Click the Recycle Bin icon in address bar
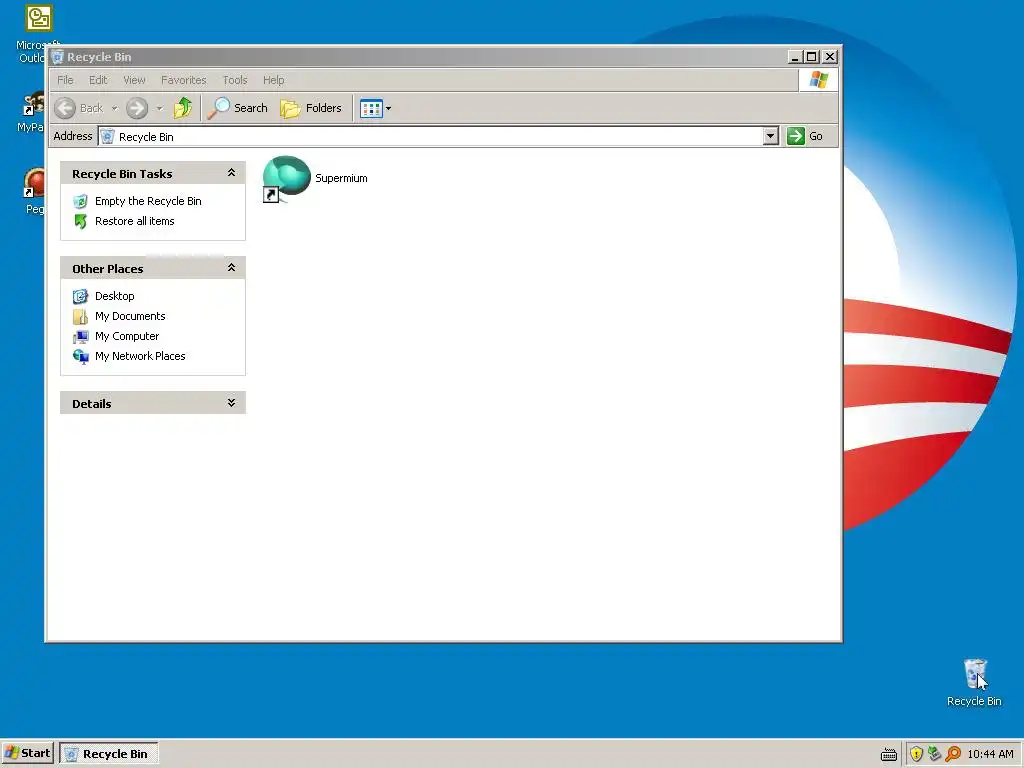The width and height of the screenshot is (1024, 768). (x=108, y=136)
